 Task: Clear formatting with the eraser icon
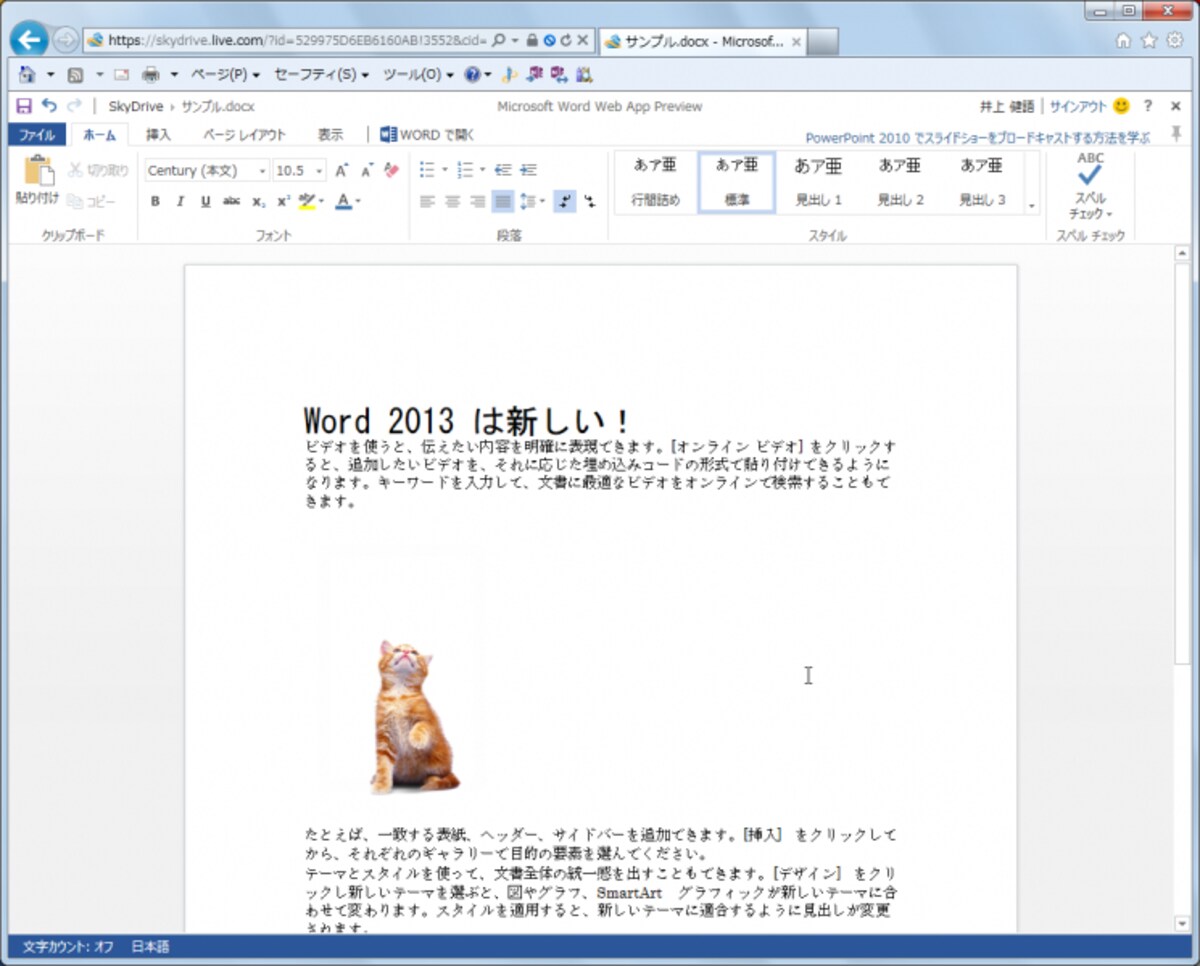click(391, 171)
